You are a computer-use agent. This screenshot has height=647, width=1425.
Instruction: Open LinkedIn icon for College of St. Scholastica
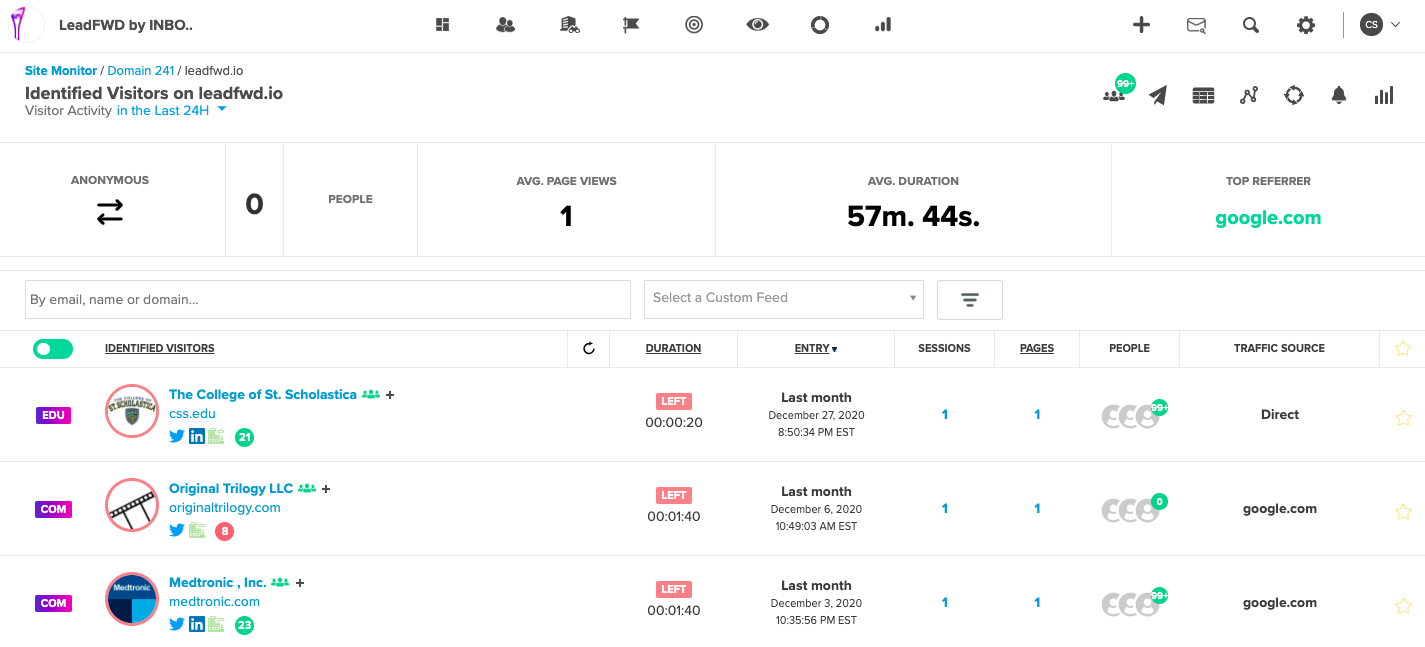(197, 436)
